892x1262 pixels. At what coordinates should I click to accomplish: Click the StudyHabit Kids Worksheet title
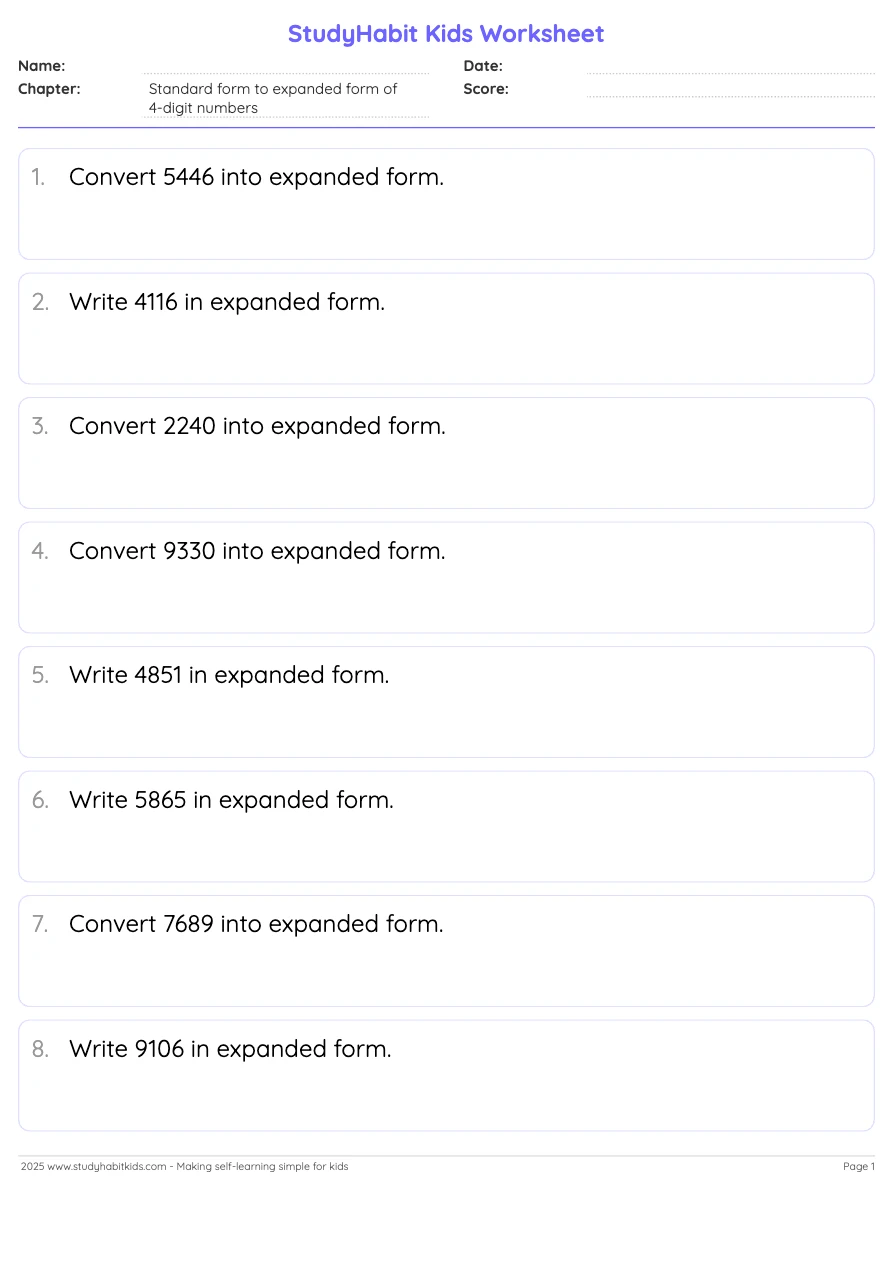click(446, 34)
